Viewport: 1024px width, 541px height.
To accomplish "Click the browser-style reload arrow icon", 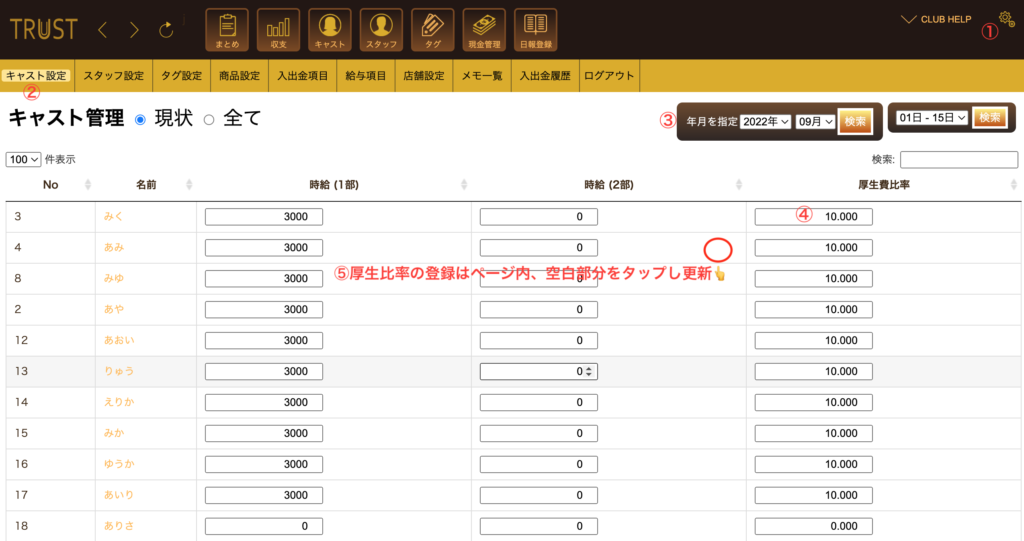I will [x=166, y=30].
